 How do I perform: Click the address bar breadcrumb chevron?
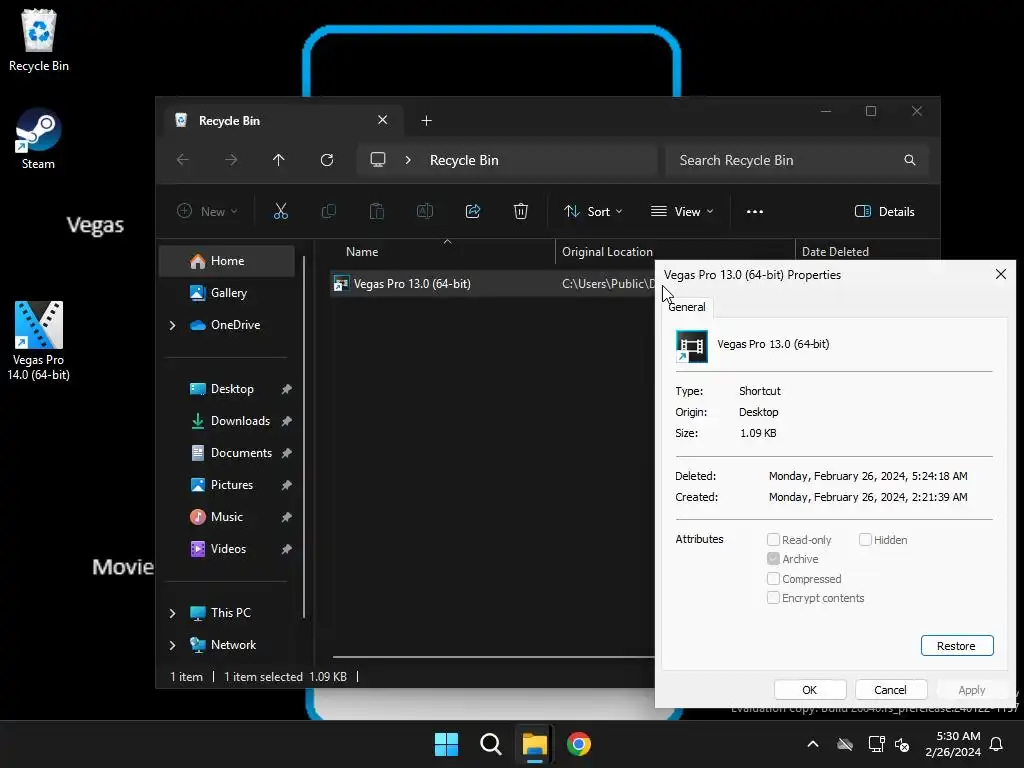coord(408,160)
